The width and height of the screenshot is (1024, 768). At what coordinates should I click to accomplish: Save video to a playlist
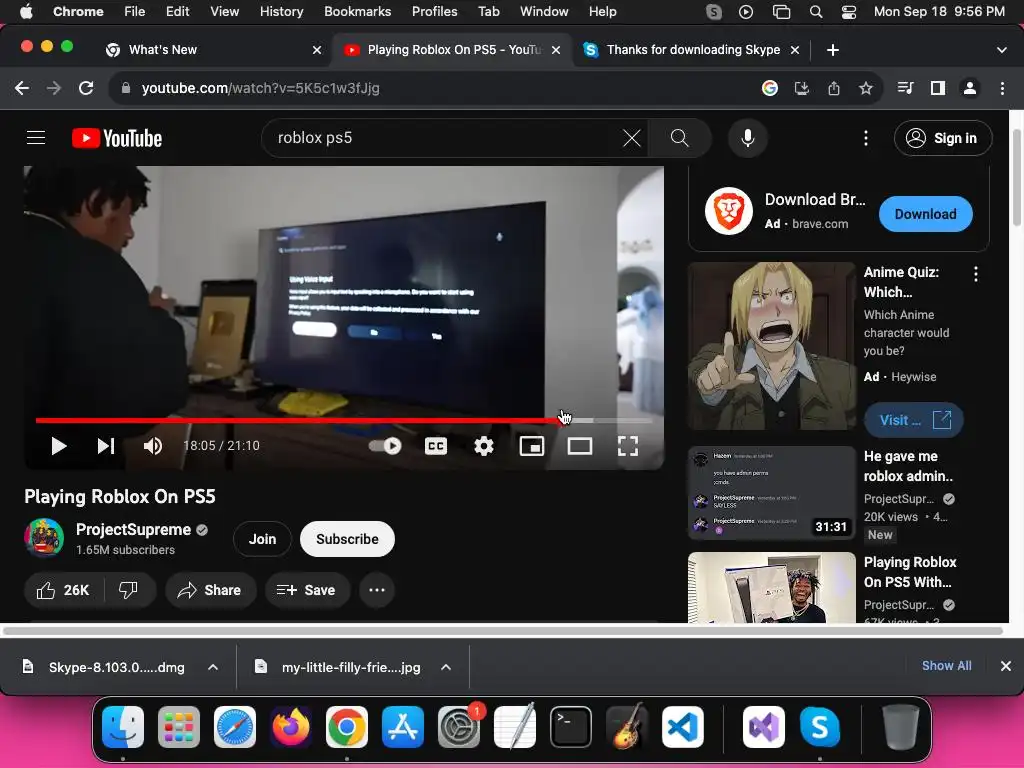click(307, 590)
